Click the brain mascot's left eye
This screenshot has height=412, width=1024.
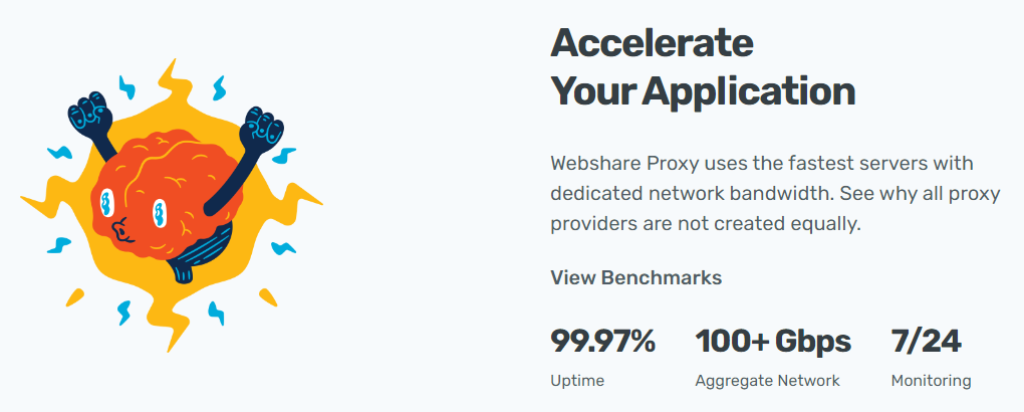click(107, 203)
